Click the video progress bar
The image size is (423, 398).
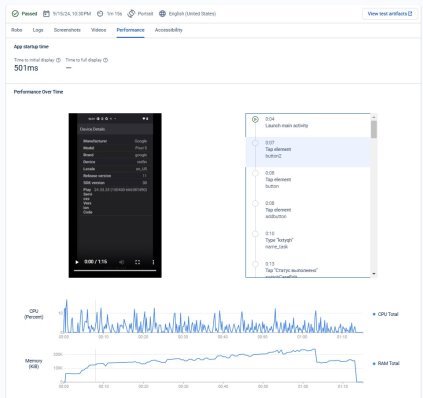tap(115, 270)
